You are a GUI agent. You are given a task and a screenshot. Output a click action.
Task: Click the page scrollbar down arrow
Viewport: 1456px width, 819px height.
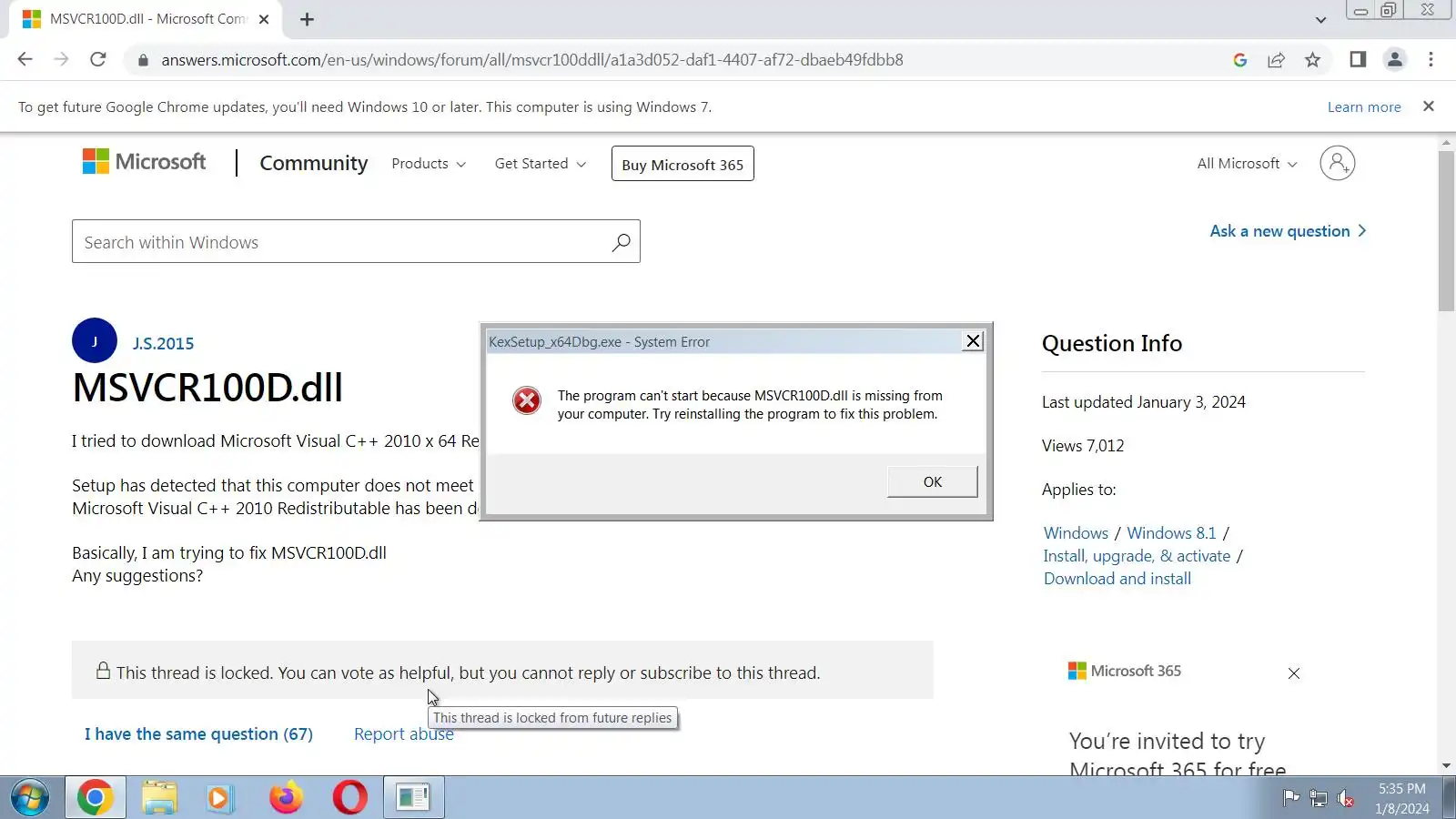(1447, 766)
